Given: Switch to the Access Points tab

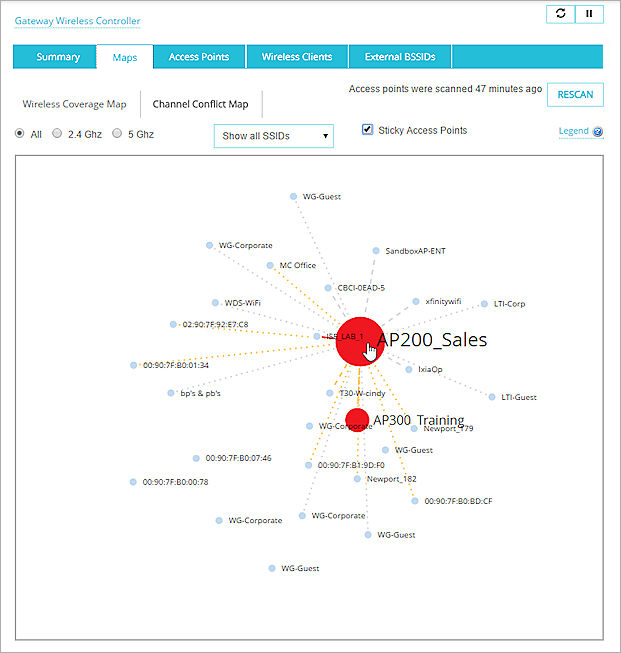Looking at the screenshot, I should coord(198,57).
